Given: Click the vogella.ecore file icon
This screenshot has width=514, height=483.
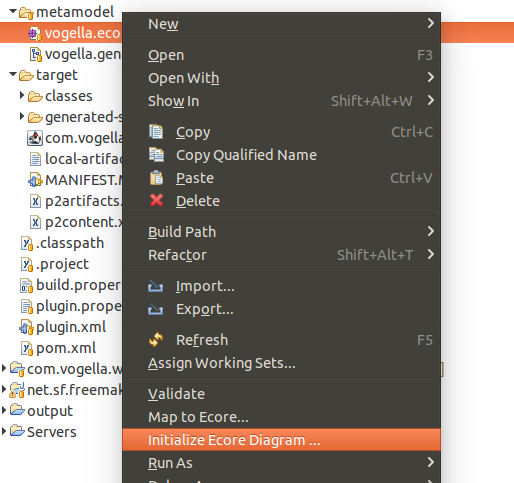Looking at the screenshot, I should pos(35,33).
